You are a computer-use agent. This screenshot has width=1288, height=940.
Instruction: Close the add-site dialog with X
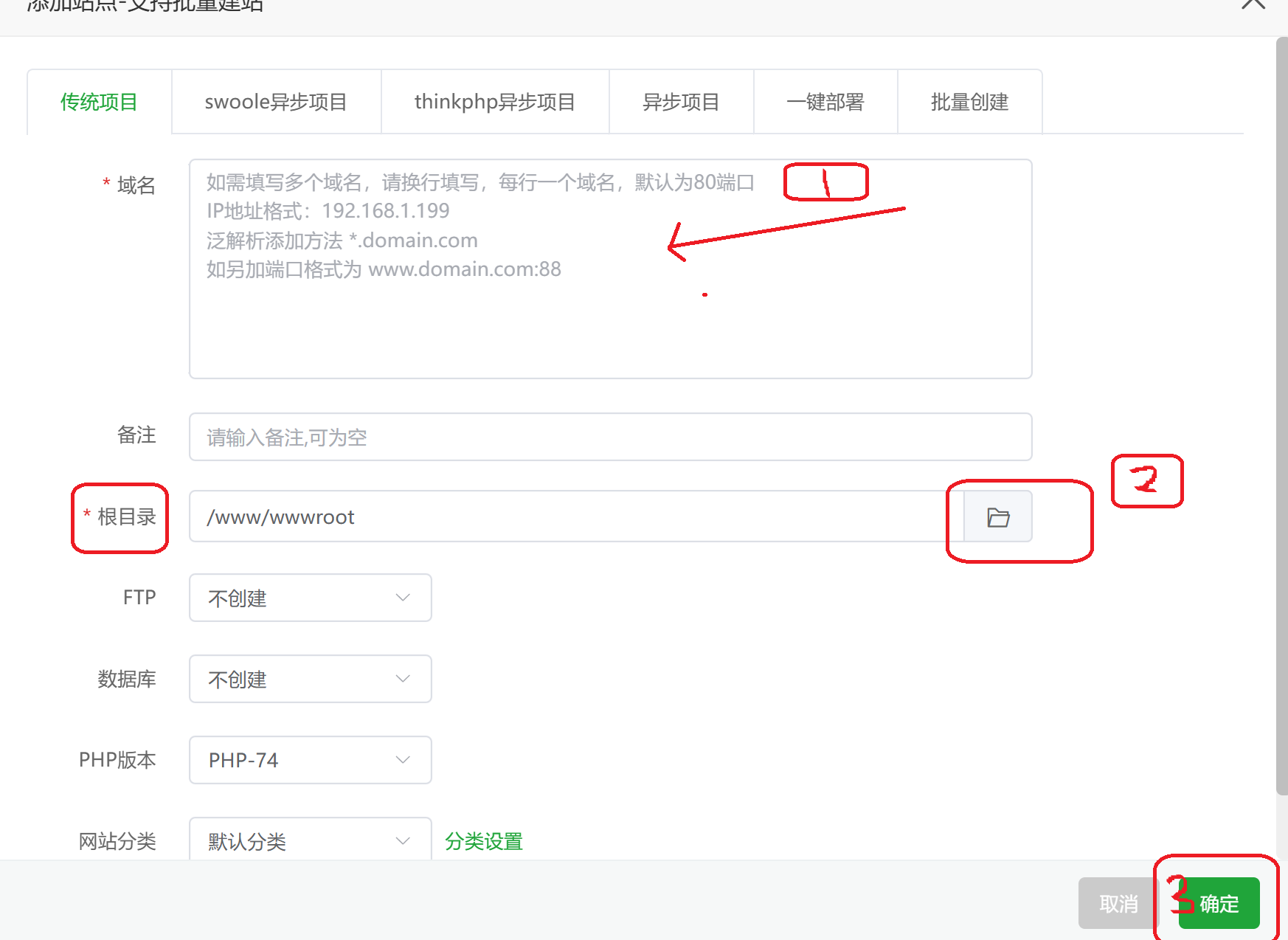tap(1253, 4)
